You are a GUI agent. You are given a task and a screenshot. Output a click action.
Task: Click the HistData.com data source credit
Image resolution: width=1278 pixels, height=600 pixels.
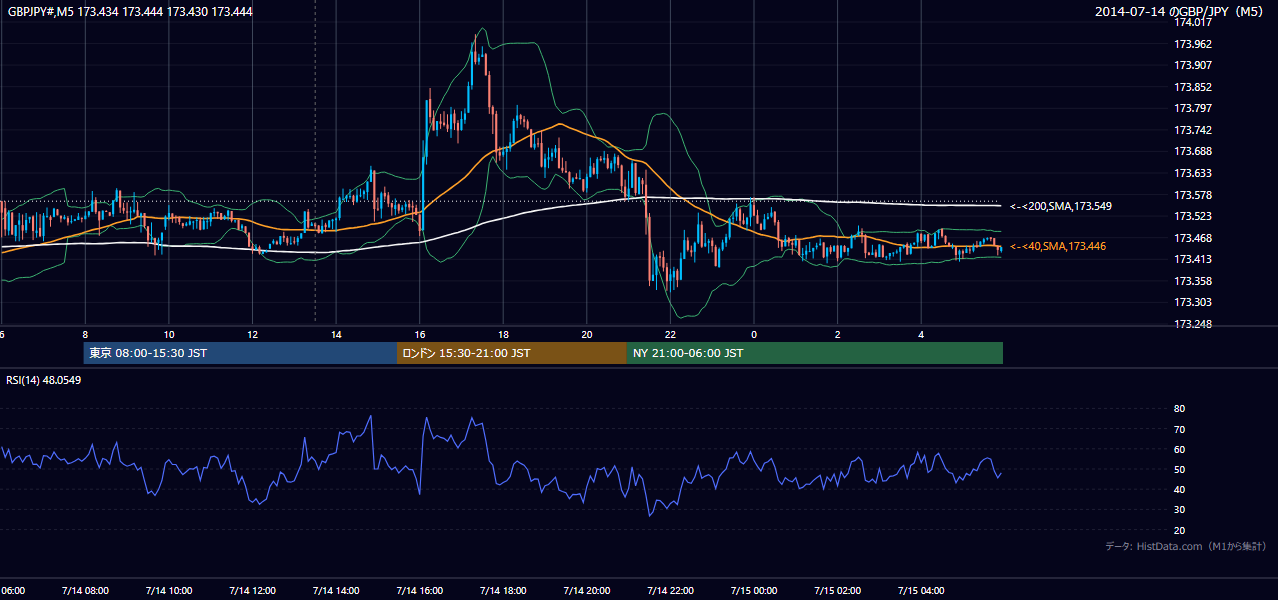coord(1186,547)
